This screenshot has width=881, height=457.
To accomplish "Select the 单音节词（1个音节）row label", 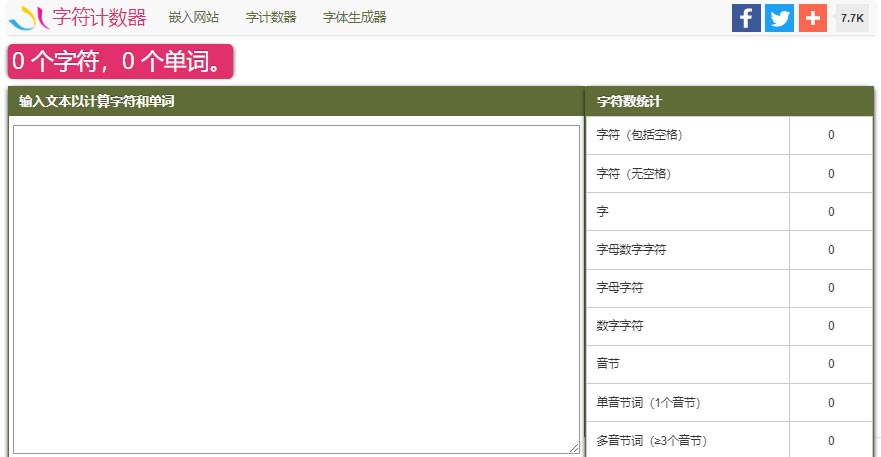I will click(648, 402).
